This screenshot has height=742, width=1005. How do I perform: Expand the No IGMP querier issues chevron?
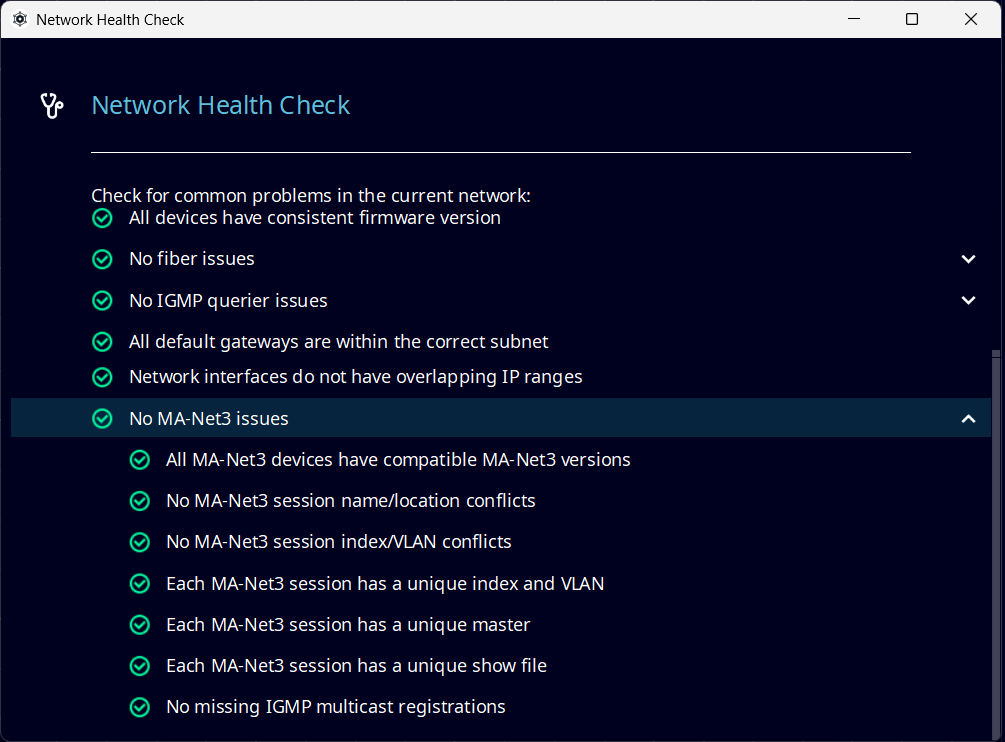click(968, 301)
